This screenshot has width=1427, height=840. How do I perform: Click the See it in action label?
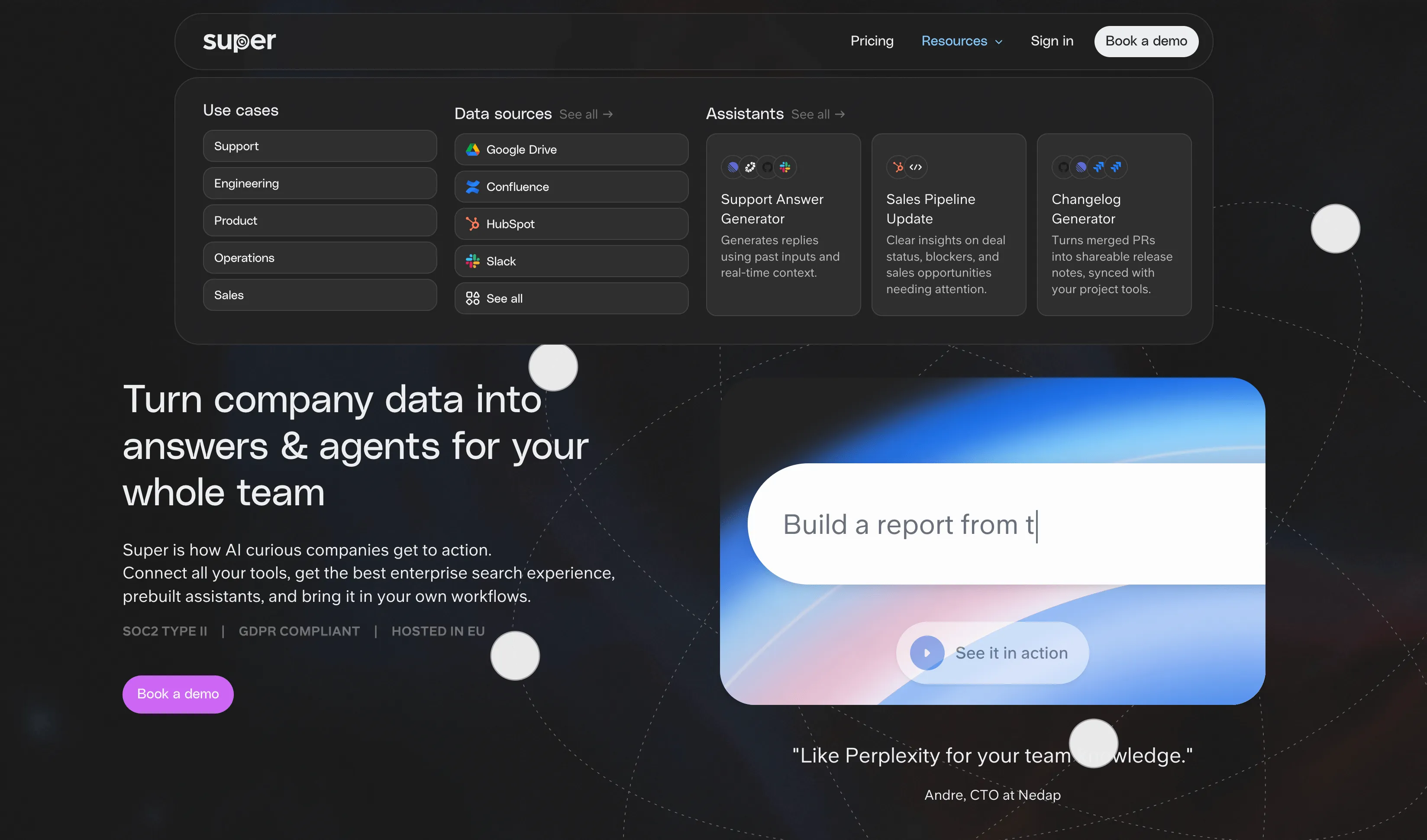(x=1011, y=653)
